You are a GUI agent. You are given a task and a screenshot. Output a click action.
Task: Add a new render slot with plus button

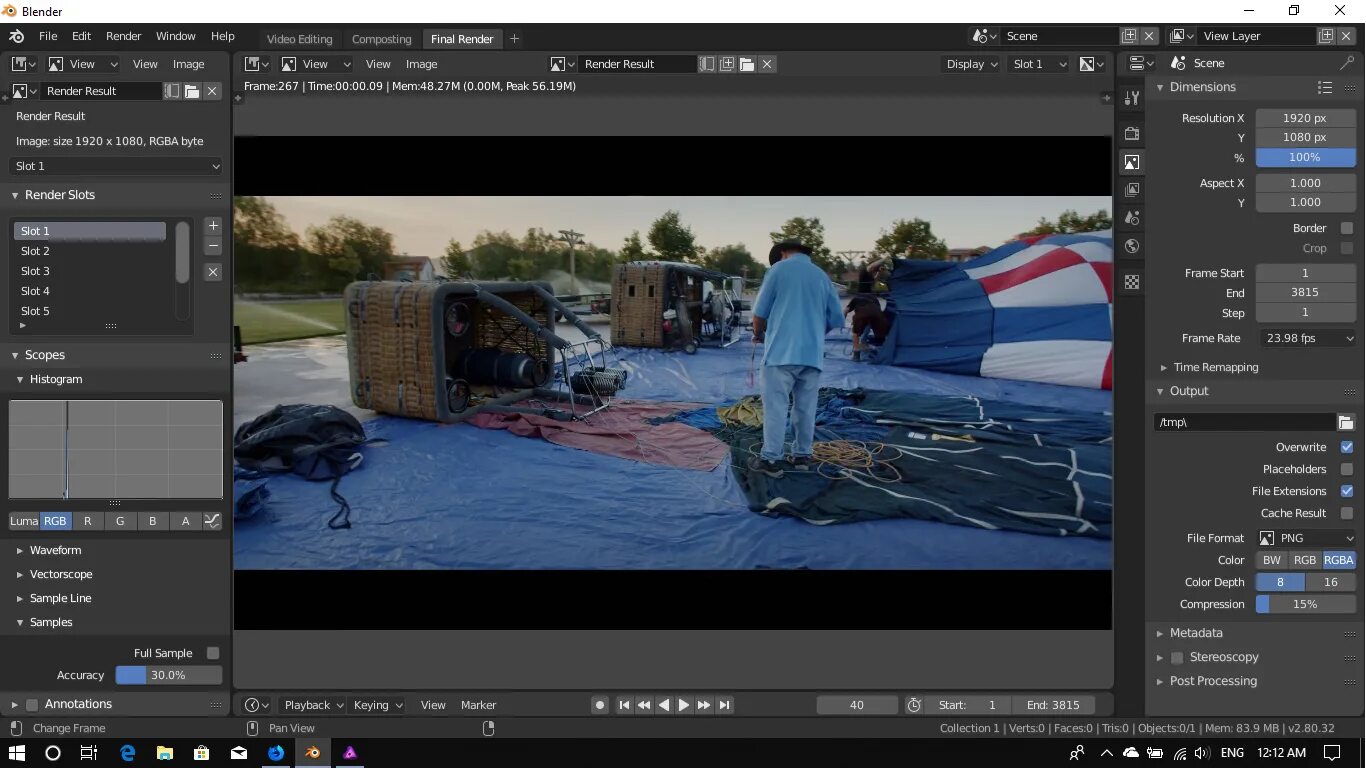point(213,226)
